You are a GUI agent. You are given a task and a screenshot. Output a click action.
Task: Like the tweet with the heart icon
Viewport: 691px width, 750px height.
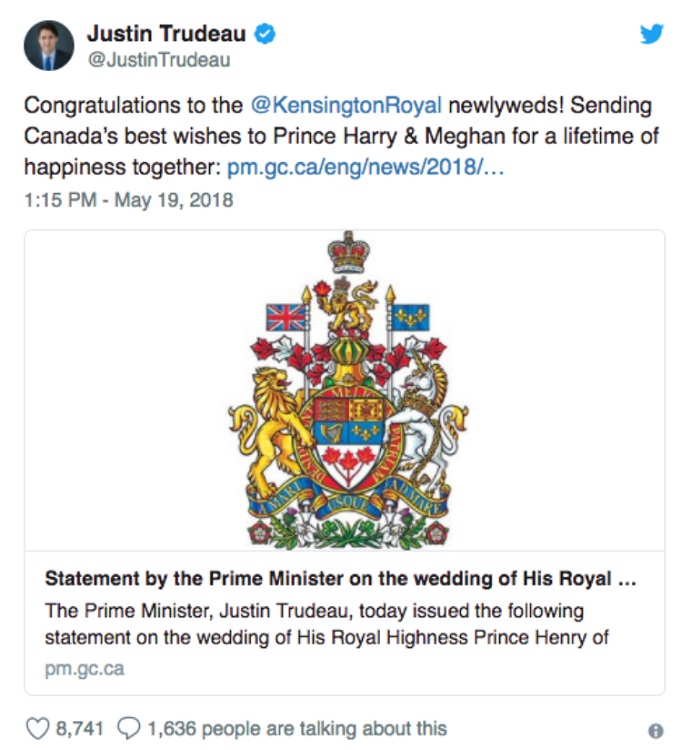(35, 729)
